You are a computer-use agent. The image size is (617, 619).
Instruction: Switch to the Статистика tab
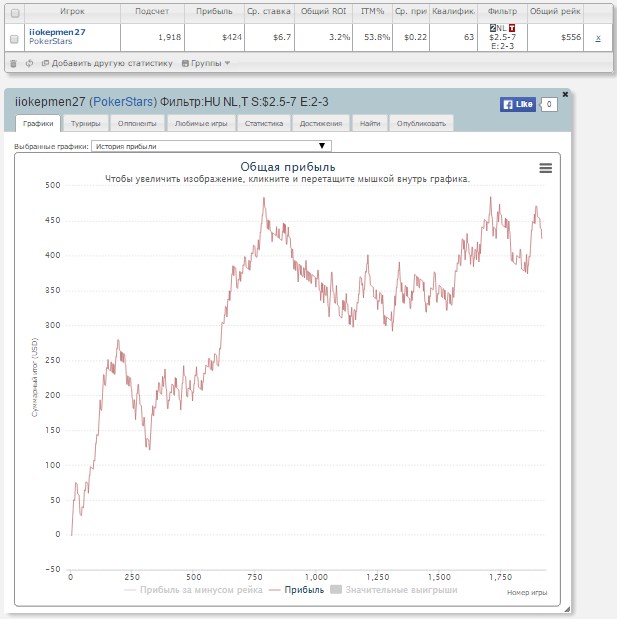264,123
